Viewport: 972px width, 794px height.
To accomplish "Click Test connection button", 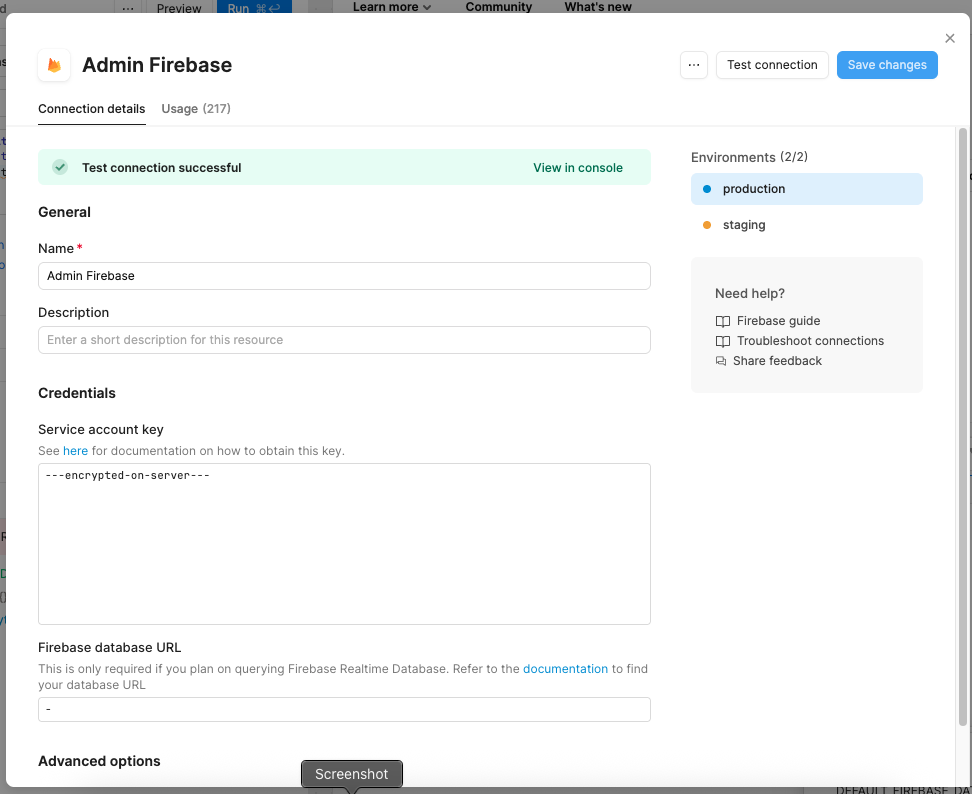I will (x=772, y=65).
